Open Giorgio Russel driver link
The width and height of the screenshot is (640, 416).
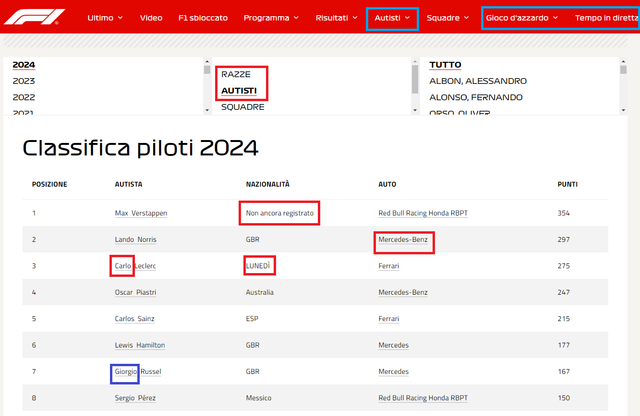pos(138,372)
